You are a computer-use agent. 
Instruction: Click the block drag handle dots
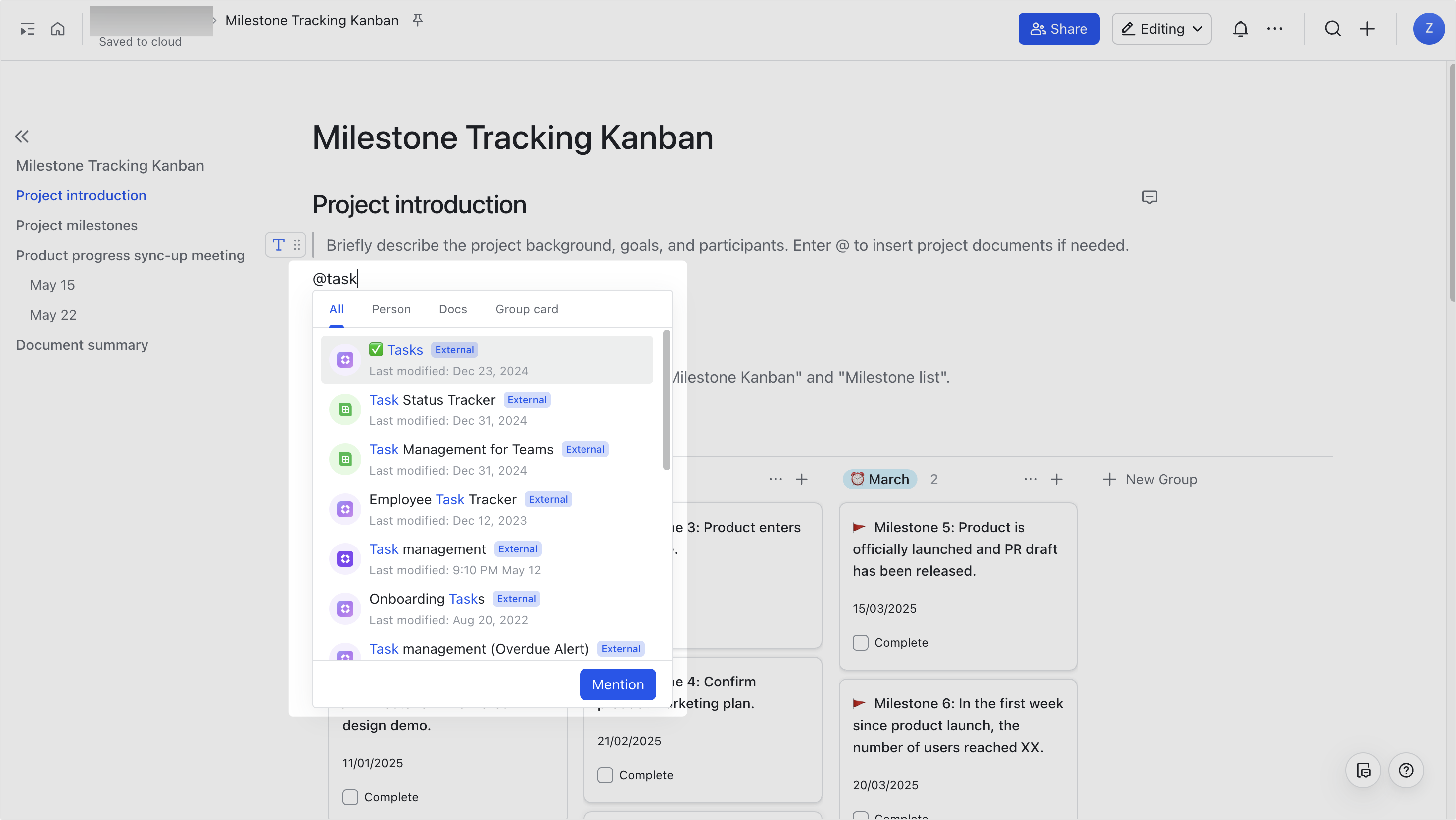tap(297, 245)
